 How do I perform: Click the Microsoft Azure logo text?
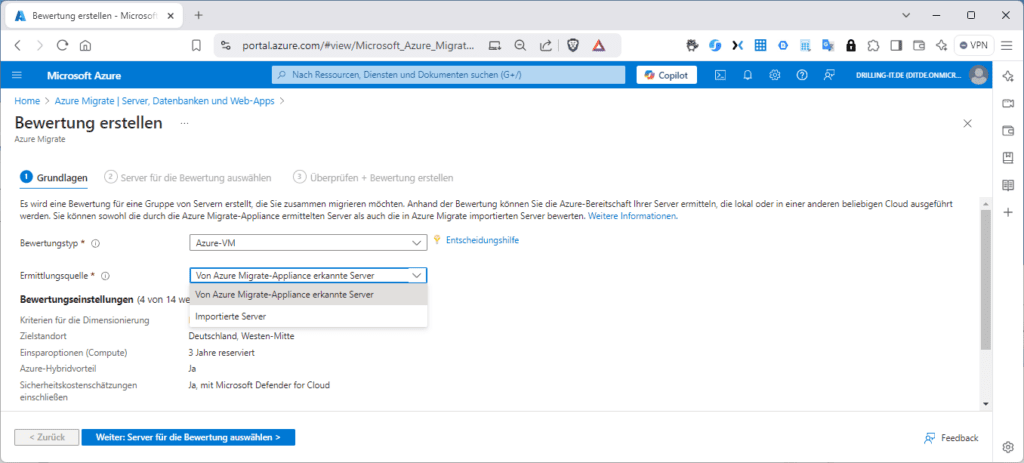click(84, 76)
